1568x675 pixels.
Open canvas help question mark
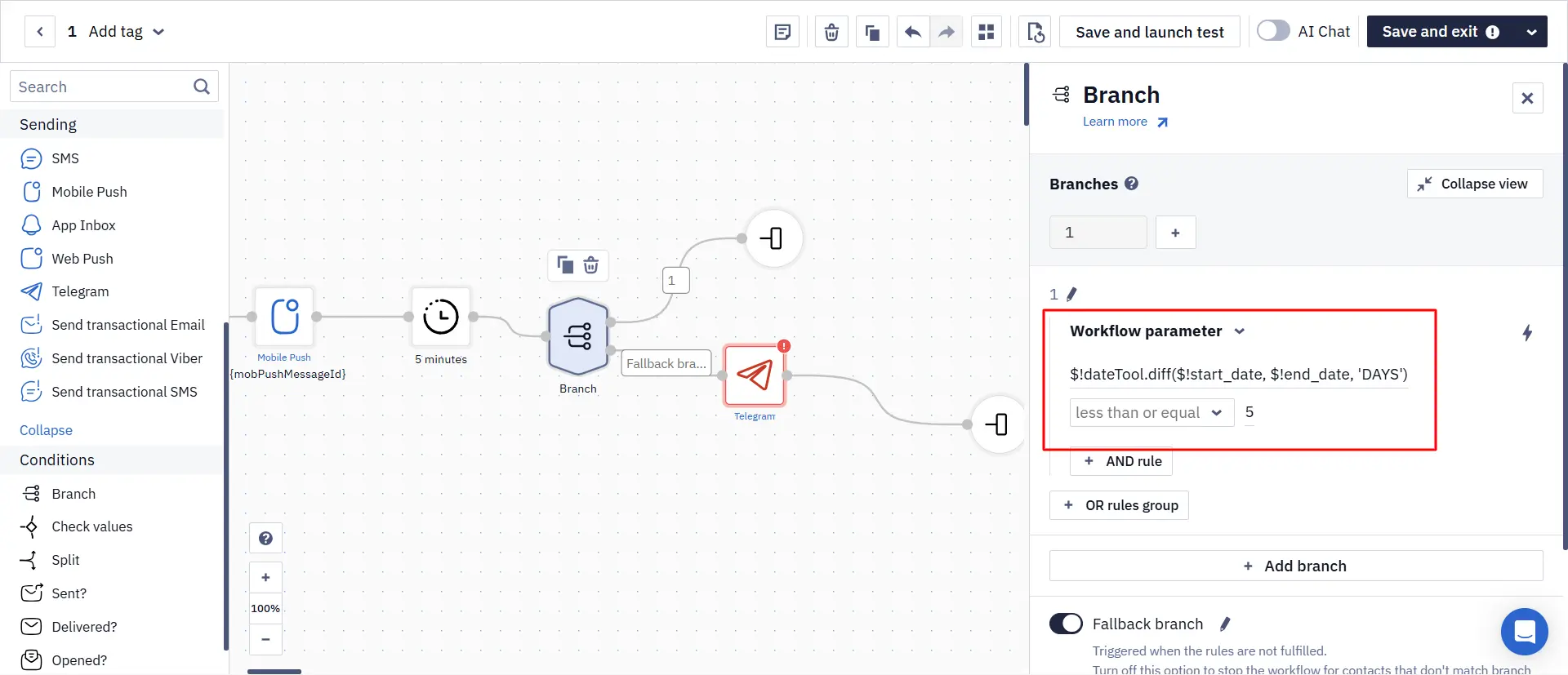[x=265, y=538]
